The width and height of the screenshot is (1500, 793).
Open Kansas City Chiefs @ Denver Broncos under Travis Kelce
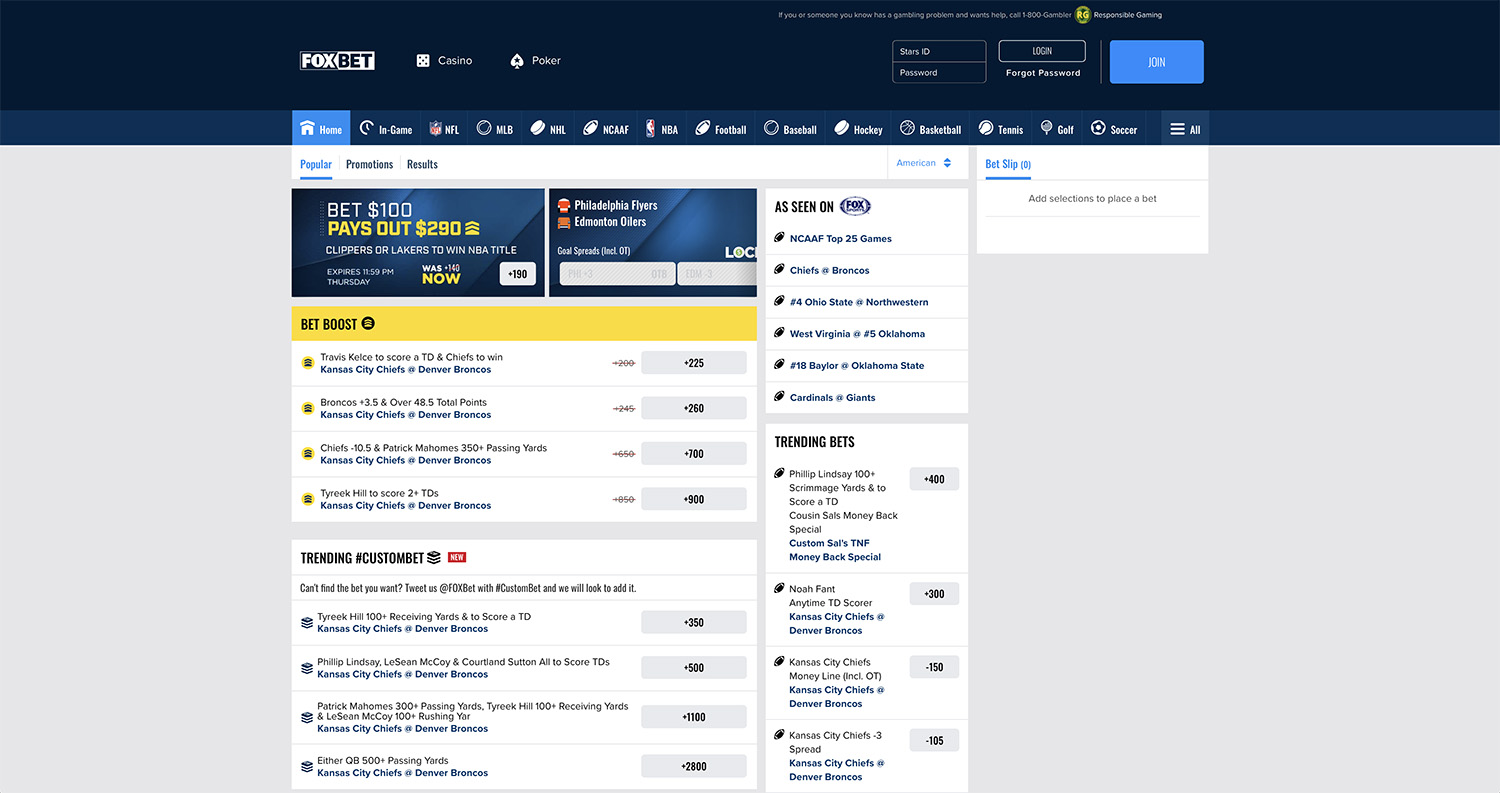pyautogui.click(x=406, y=370)
